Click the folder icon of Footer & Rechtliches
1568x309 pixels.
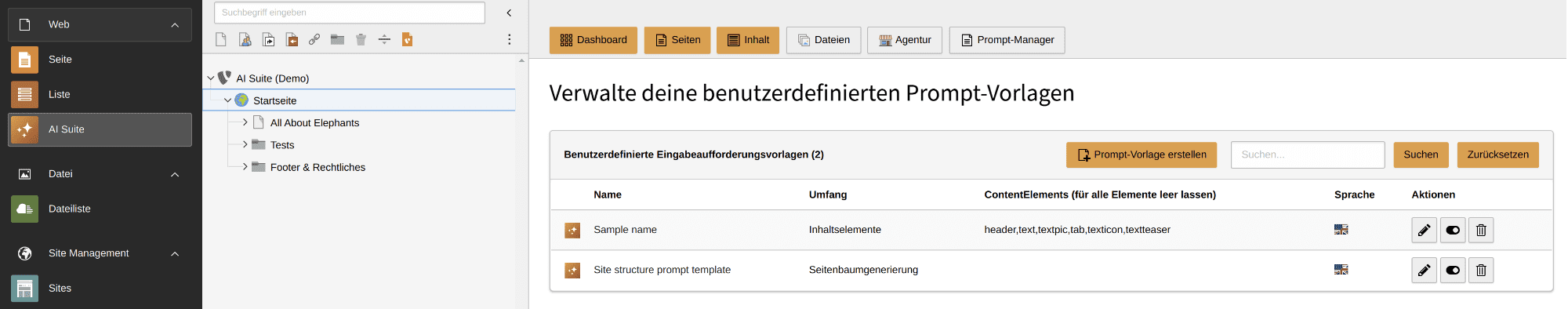click(259, 167)
